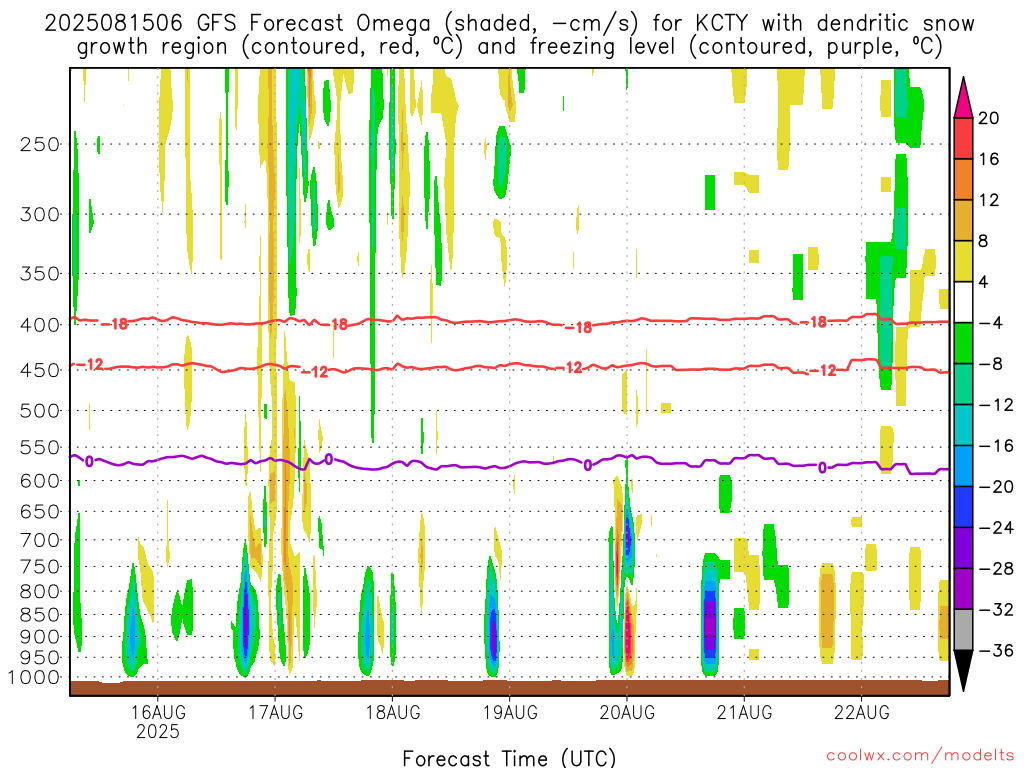Click the purple 0 freezing level label near 20AUG
Viewport: 1024px width, 768px height.
pos(588,465)
